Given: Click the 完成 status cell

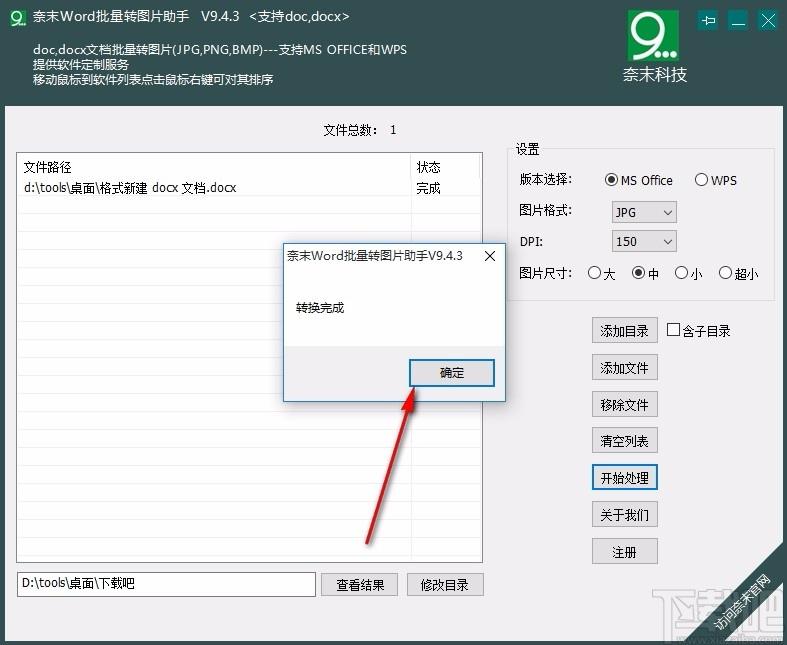Looking at the screenshot, I should click(429, 188).
